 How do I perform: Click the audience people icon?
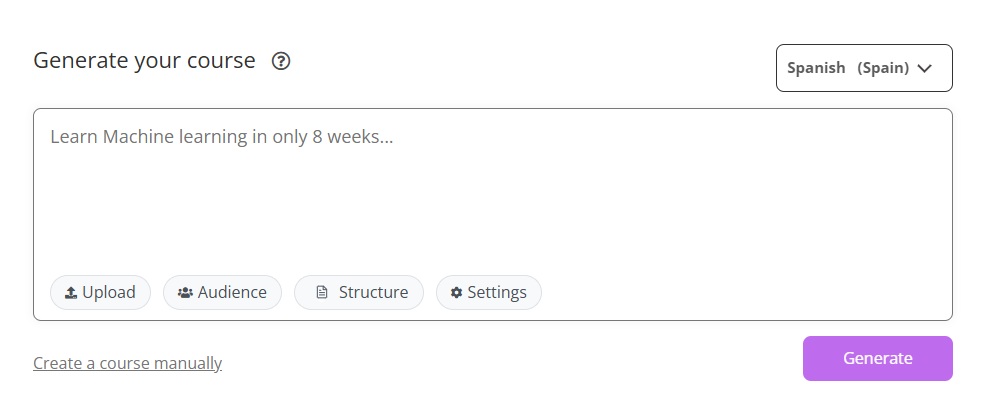[x=185, y=293]
